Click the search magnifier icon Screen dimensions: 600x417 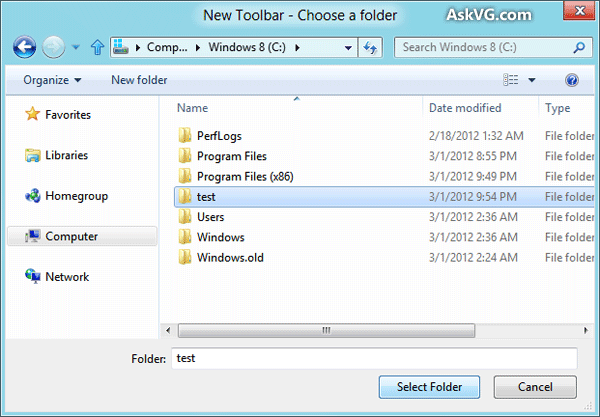click(579, 47)
